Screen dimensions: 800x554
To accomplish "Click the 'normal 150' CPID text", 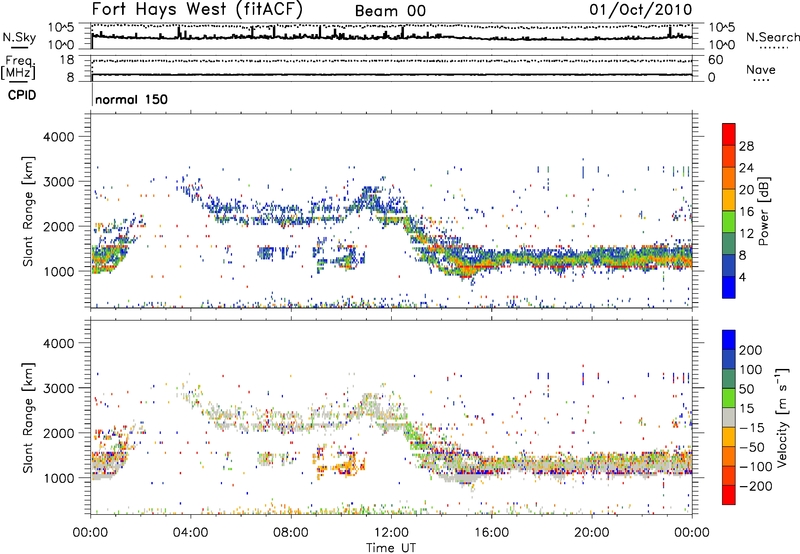I will tap(131, 99).
